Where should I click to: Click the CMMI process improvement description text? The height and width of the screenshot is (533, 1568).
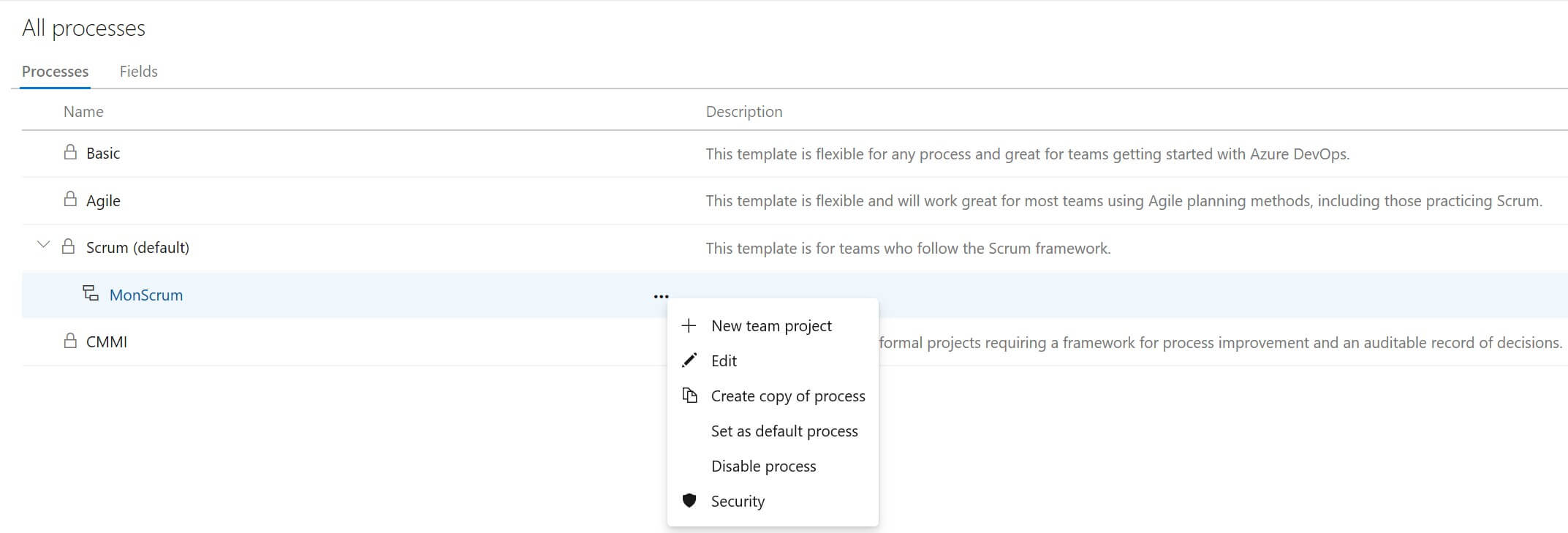(1220, 343)
